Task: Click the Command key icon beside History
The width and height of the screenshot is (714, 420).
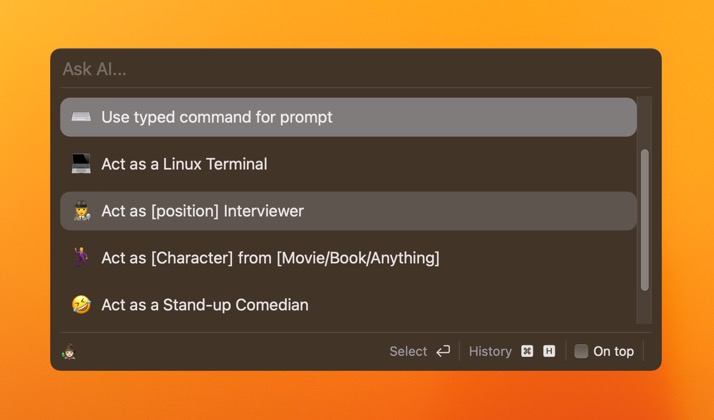Action: 527,352
